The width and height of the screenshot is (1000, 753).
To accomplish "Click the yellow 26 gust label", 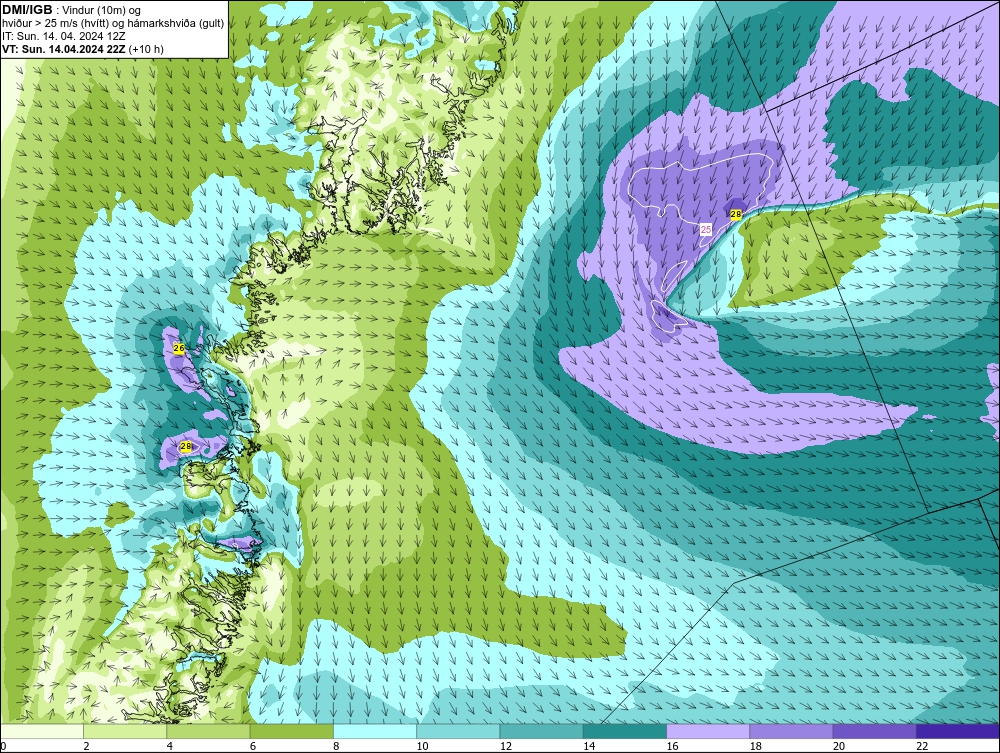I will point(179,348).
